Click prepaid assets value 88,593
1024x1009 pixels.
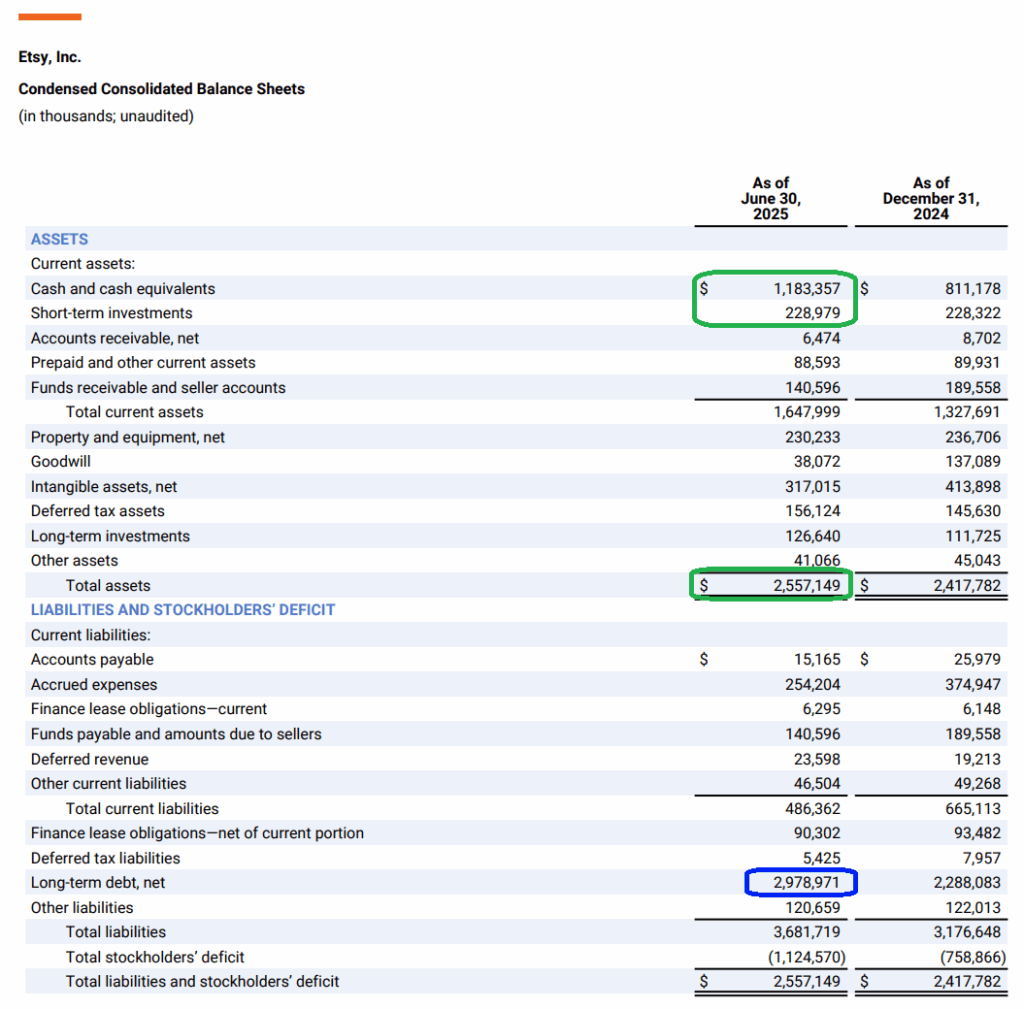(x=817, y=363)
